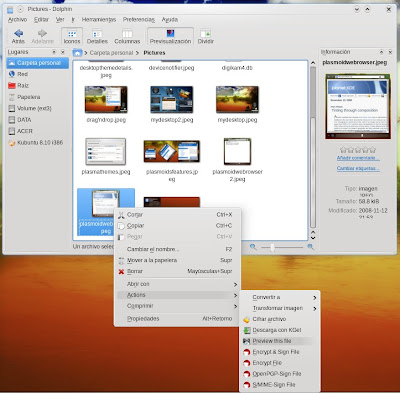Image resolution: width=400 pixels, height=393 pixels.
Task: Select plasmoidwebbrowser2.jpeg thumbnail
Action: coord(237,151)
